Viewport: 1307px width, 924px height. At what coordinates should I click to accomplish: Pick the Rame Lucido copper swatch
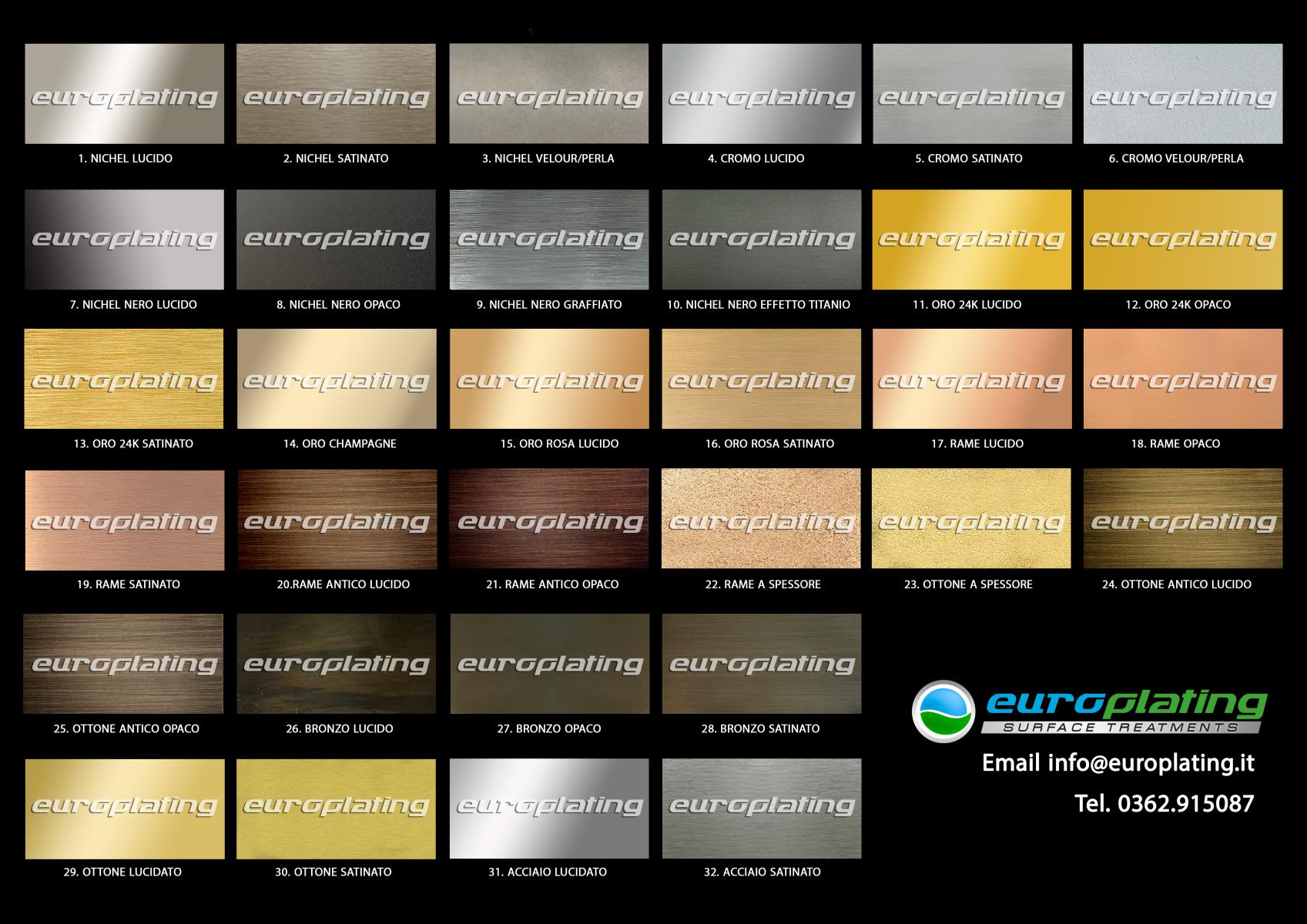(972, 379)
